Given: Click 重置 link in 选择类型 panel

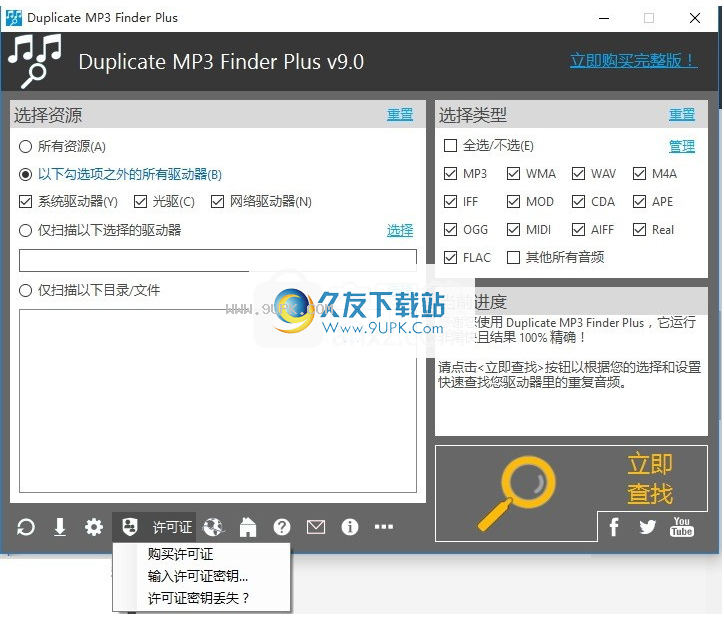Looking at the screenshot, I should point(682,115).
